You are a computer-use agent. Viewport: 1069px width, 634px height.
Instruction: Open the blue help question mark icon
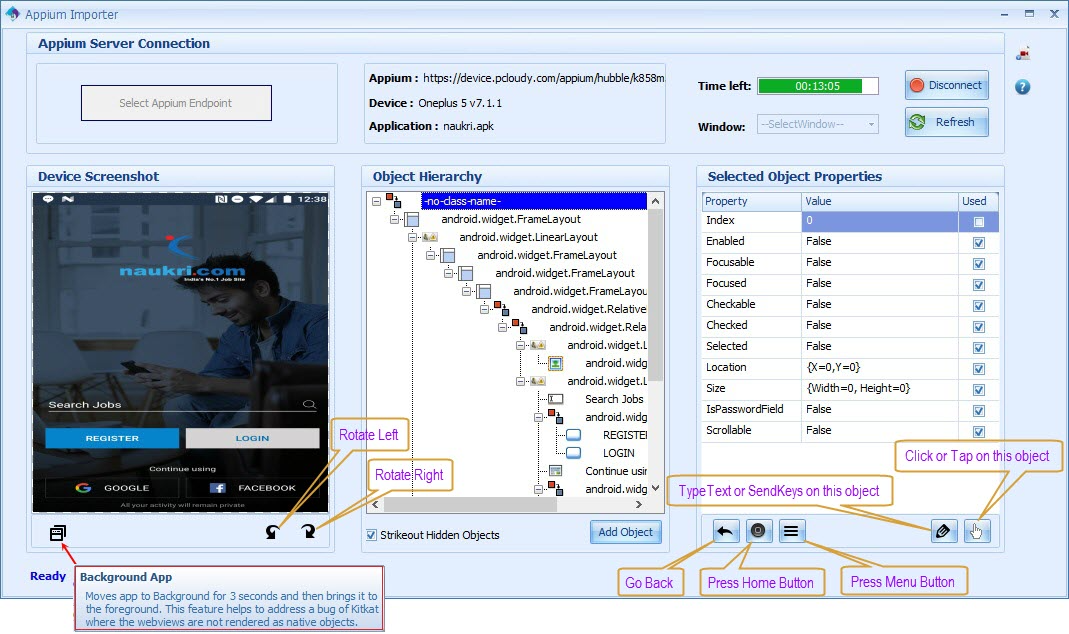pos(1022,87)
